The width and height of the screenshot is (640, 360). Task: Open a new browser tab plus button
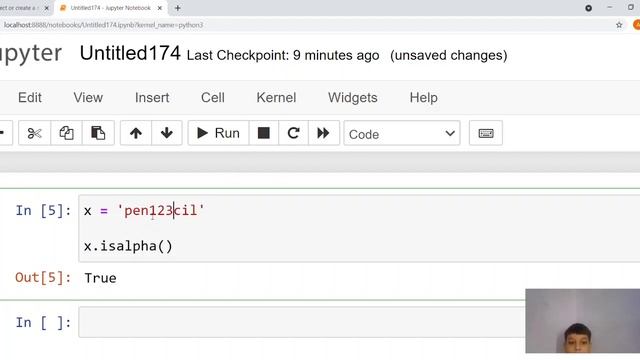pyautogui.click(x=178, y=8)
